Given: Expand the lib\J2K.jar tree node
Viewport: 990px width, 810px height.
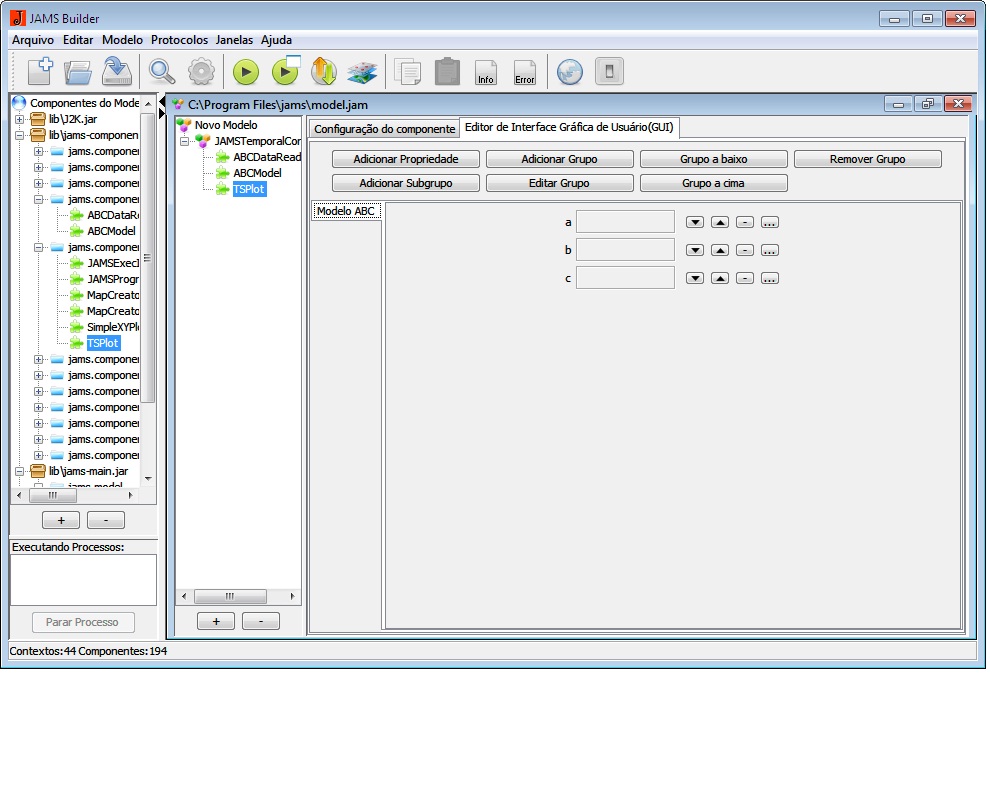Looking at the screenshot, I should 19,119.
